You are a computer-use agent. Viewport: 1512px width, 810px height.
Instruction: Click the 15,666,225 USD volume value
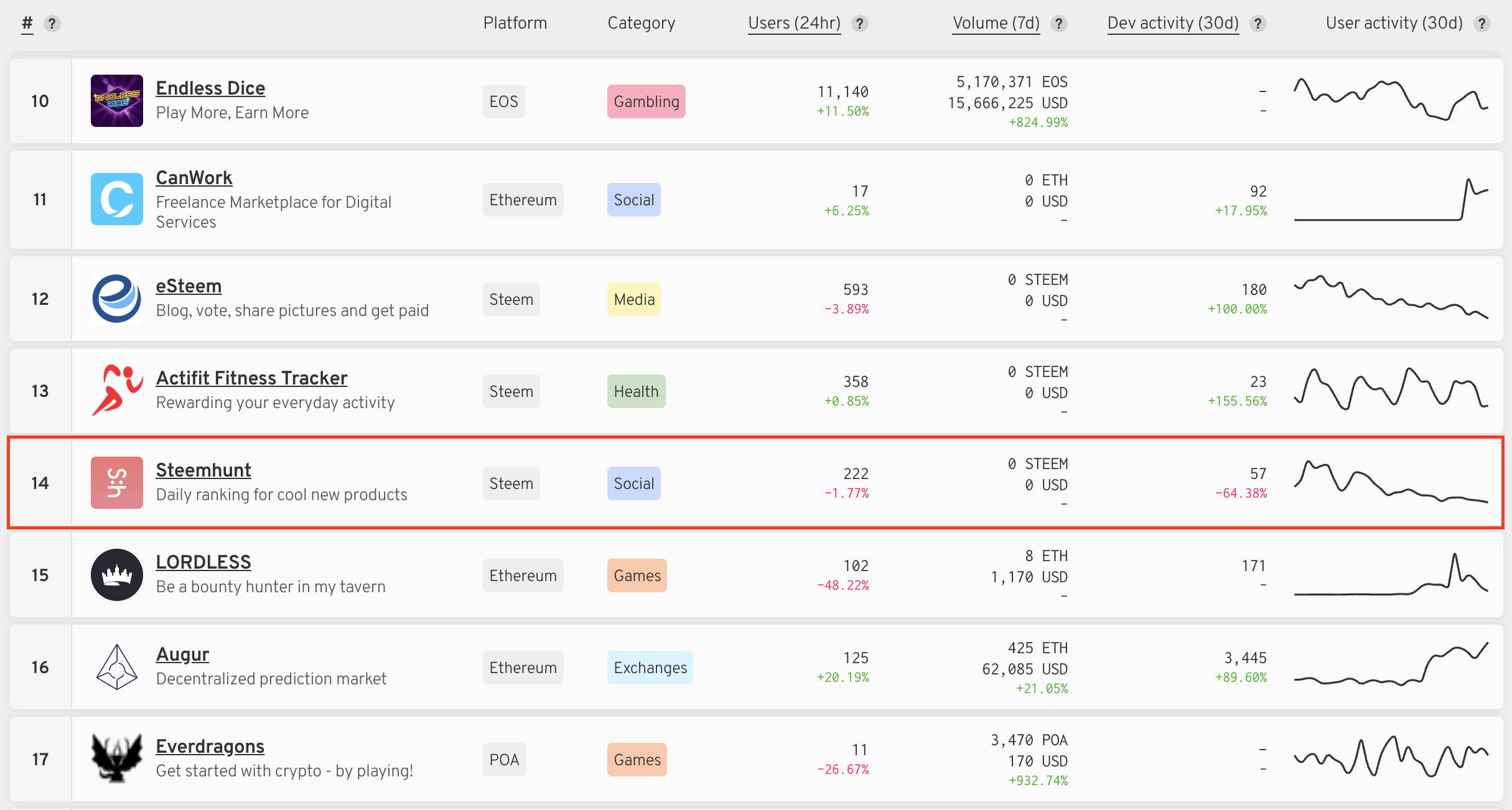coord(1008,103)
